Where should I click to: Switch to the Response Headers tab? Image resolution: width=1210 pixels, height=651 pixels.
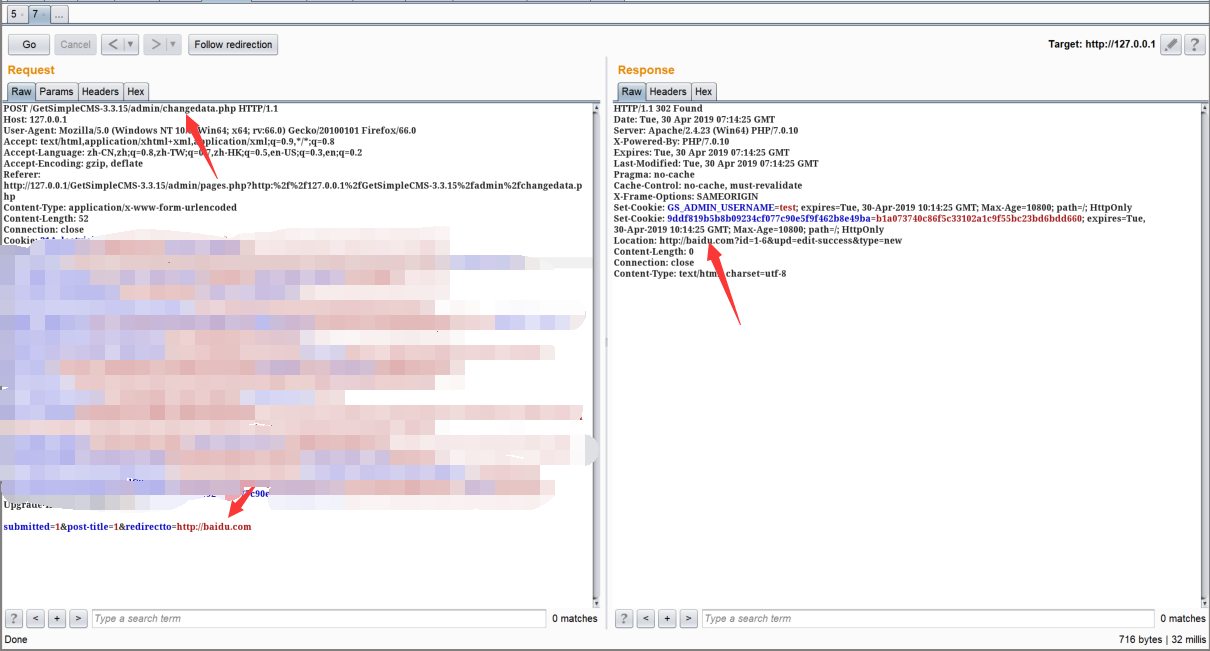668,91
